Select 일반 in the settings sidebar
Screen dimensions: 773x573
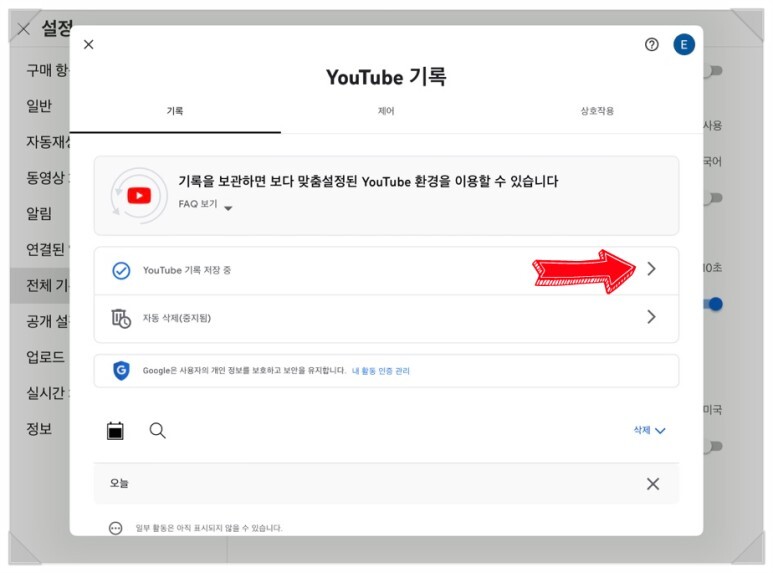[x=39, y=106]
